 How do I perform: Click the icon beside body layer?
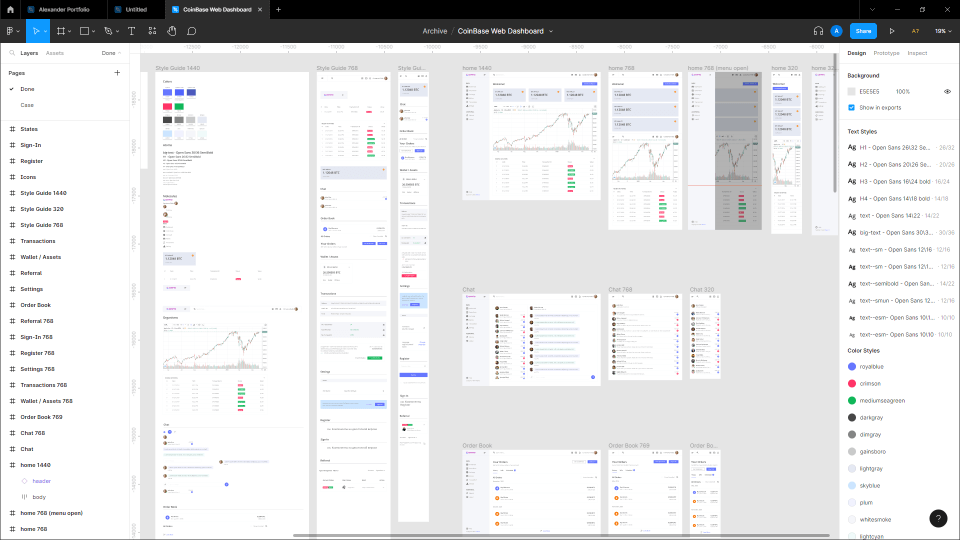(x=25, y=497)
